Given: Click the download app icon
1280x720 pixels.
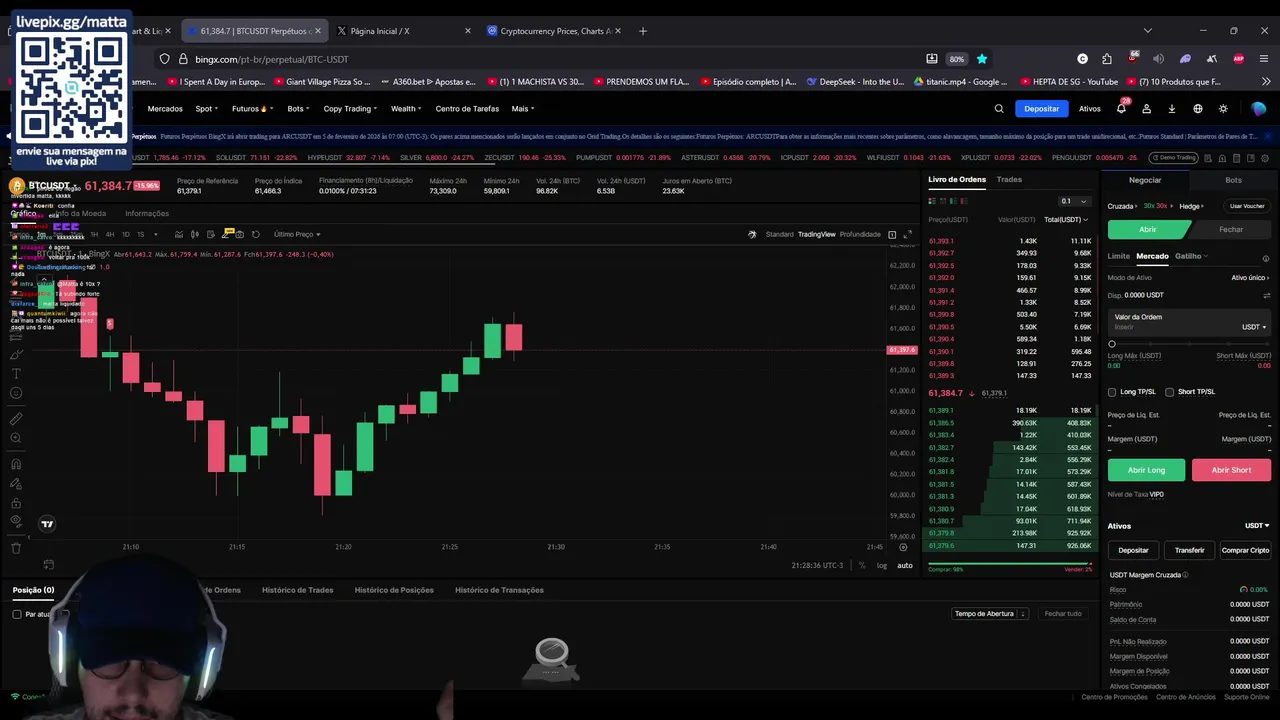Looking at the screenshot, I should (x=1172, y=109).
